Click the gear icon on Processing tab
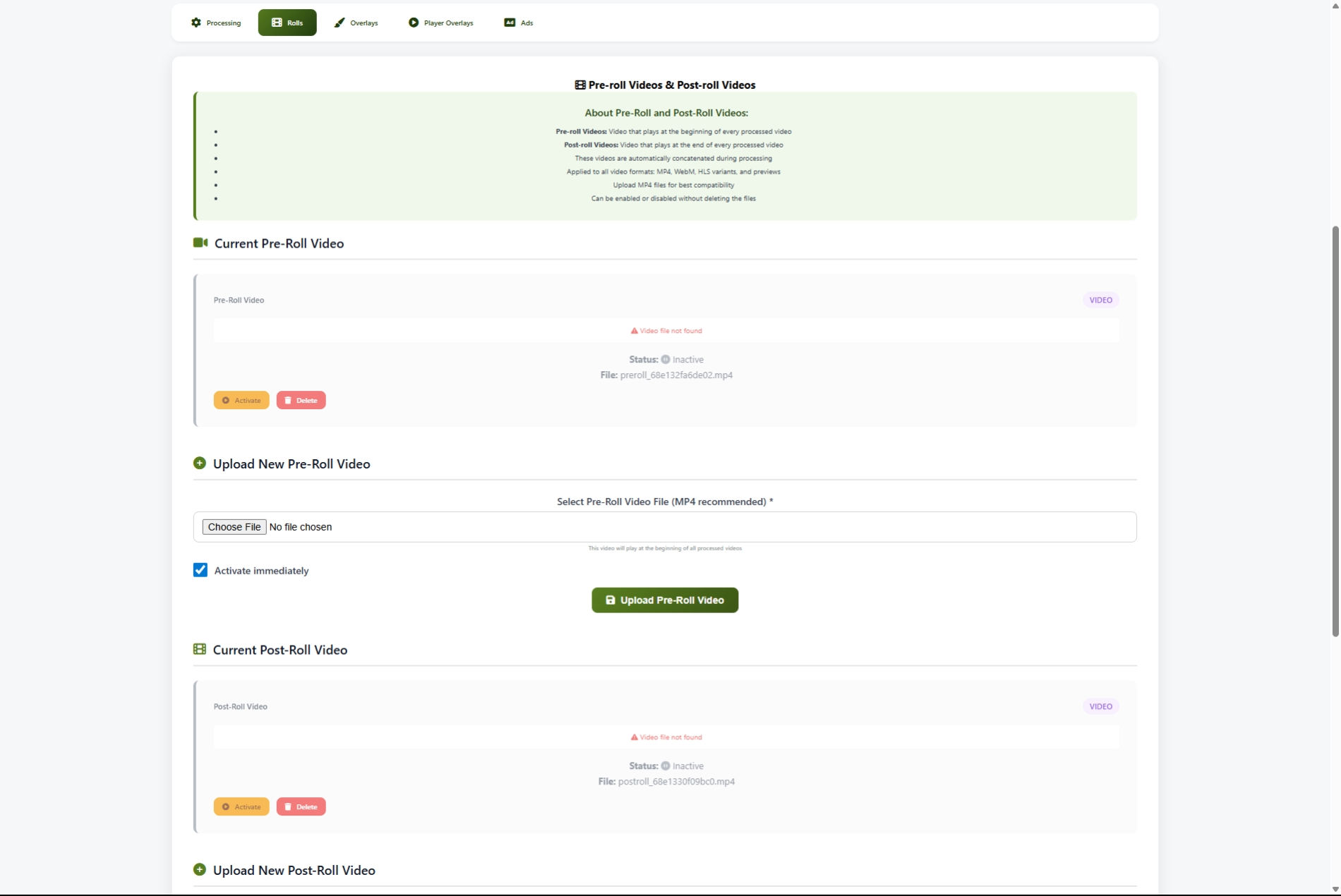 tap(196, 23)
